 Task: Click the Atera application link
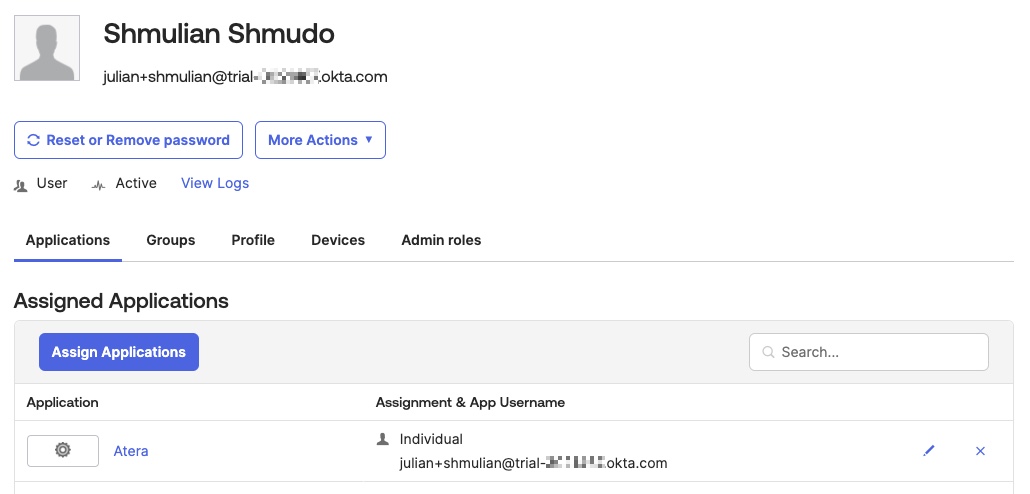131,451
